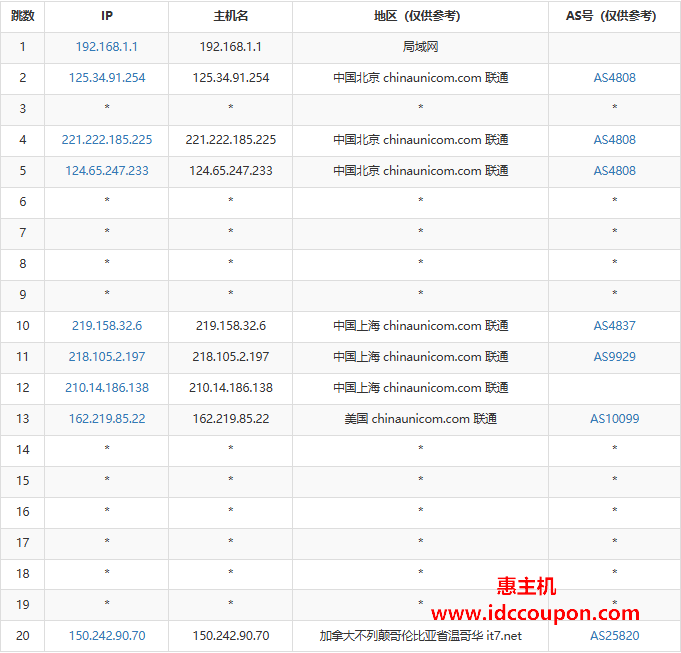The height and width of the screenshot is (653, 681).
Task: Open the AS4808 link in hop 4 row
Action: pos(614,140)
